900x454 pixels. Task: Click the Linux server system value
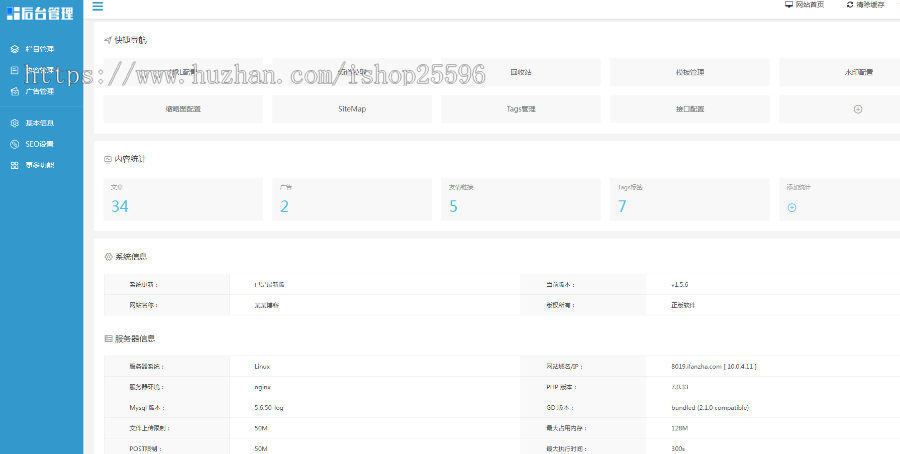coord(262,366)
